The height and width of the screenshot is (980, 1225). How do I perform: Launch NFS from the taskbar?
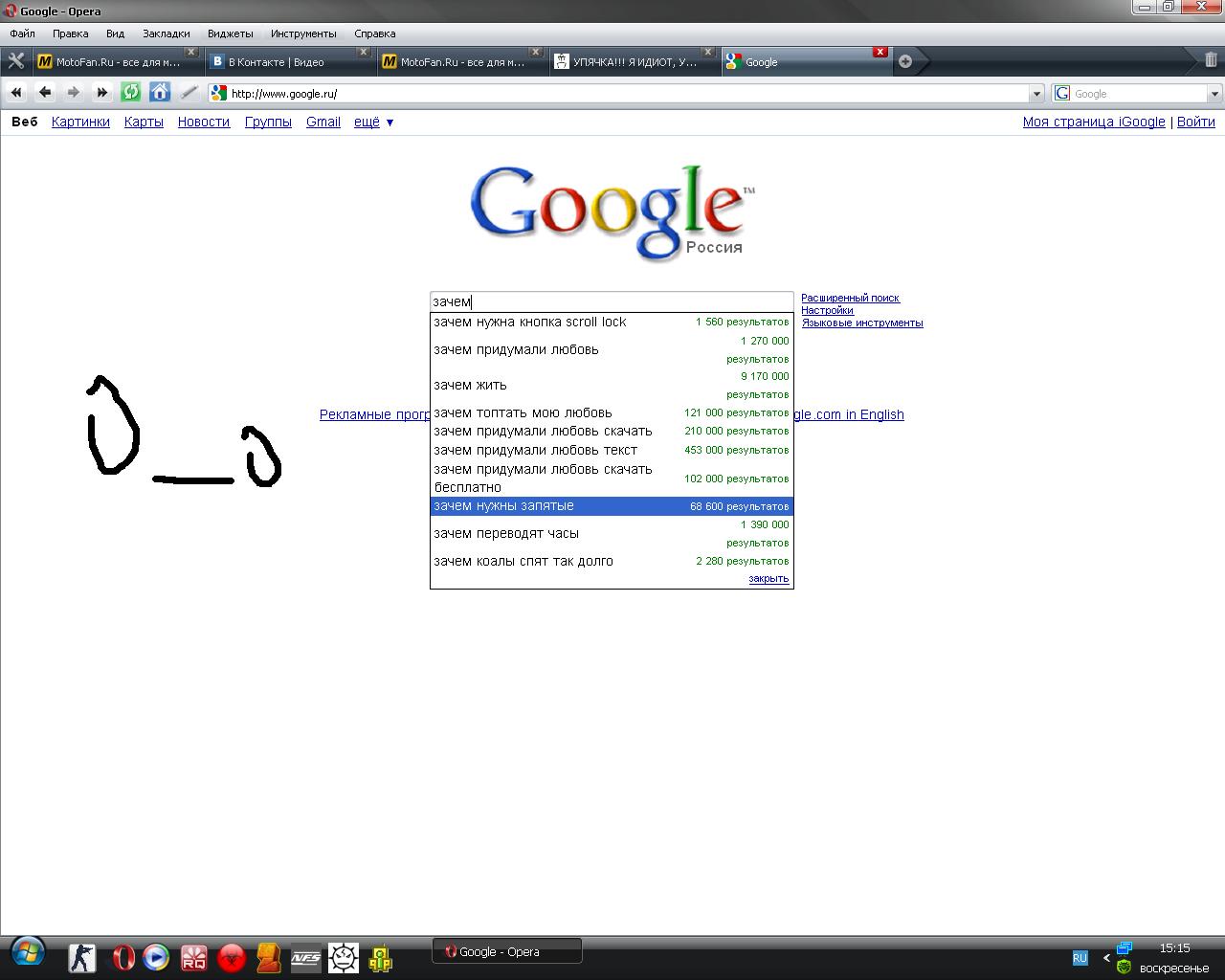306,957
